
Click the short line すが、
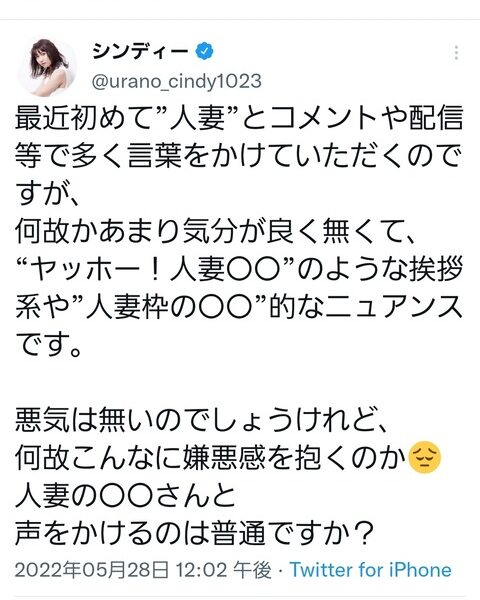[x=47, y=194]
